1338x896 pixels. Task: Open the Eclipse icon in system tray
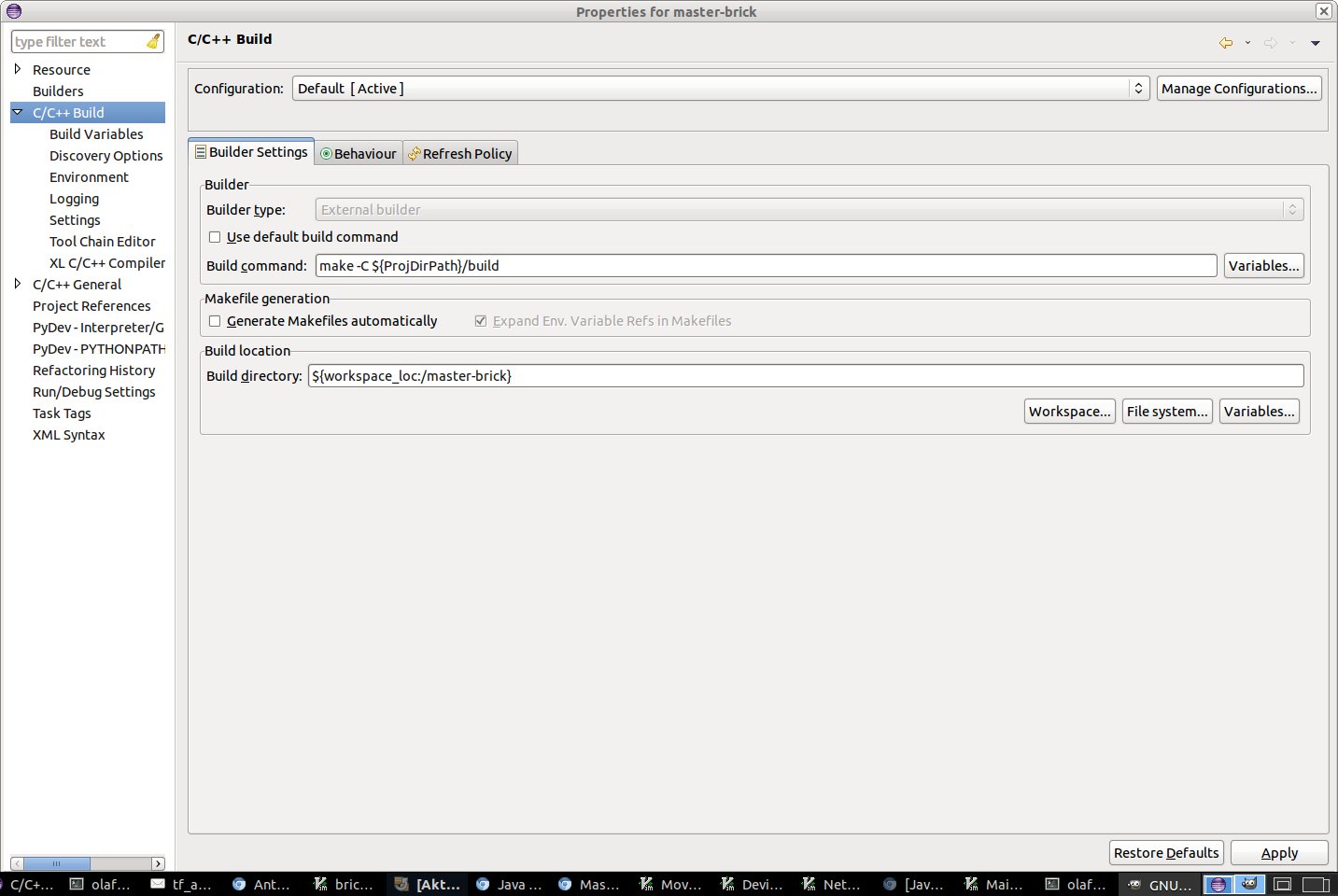[x=1218, y=884]
